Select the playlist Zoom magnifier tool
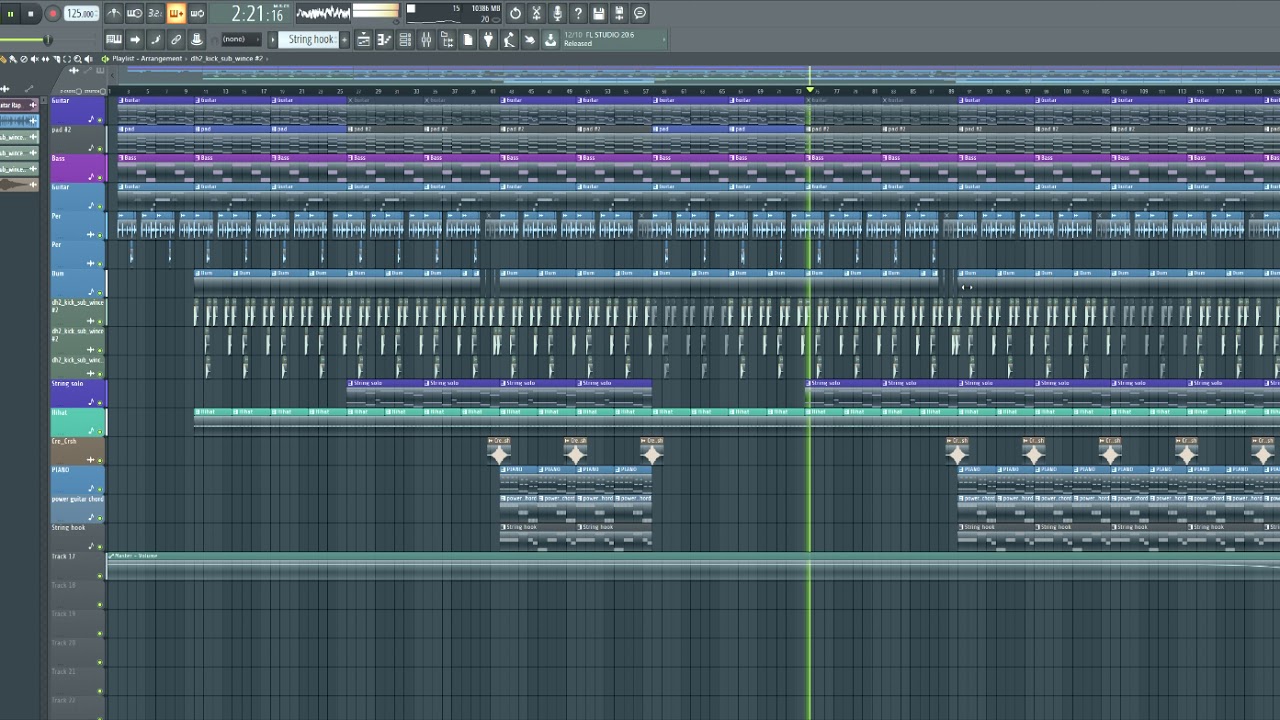 click(78, 59)
